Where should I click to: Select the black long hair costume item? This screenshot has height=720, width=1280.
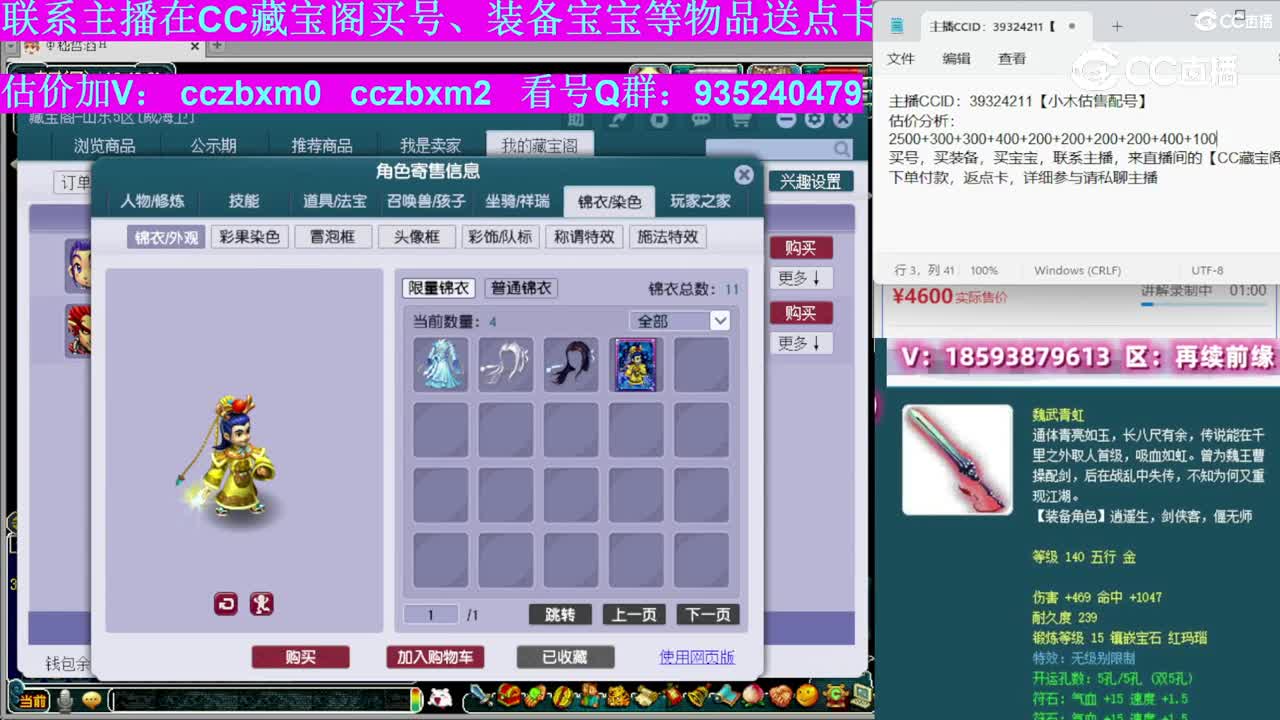[x=571, y=364]
